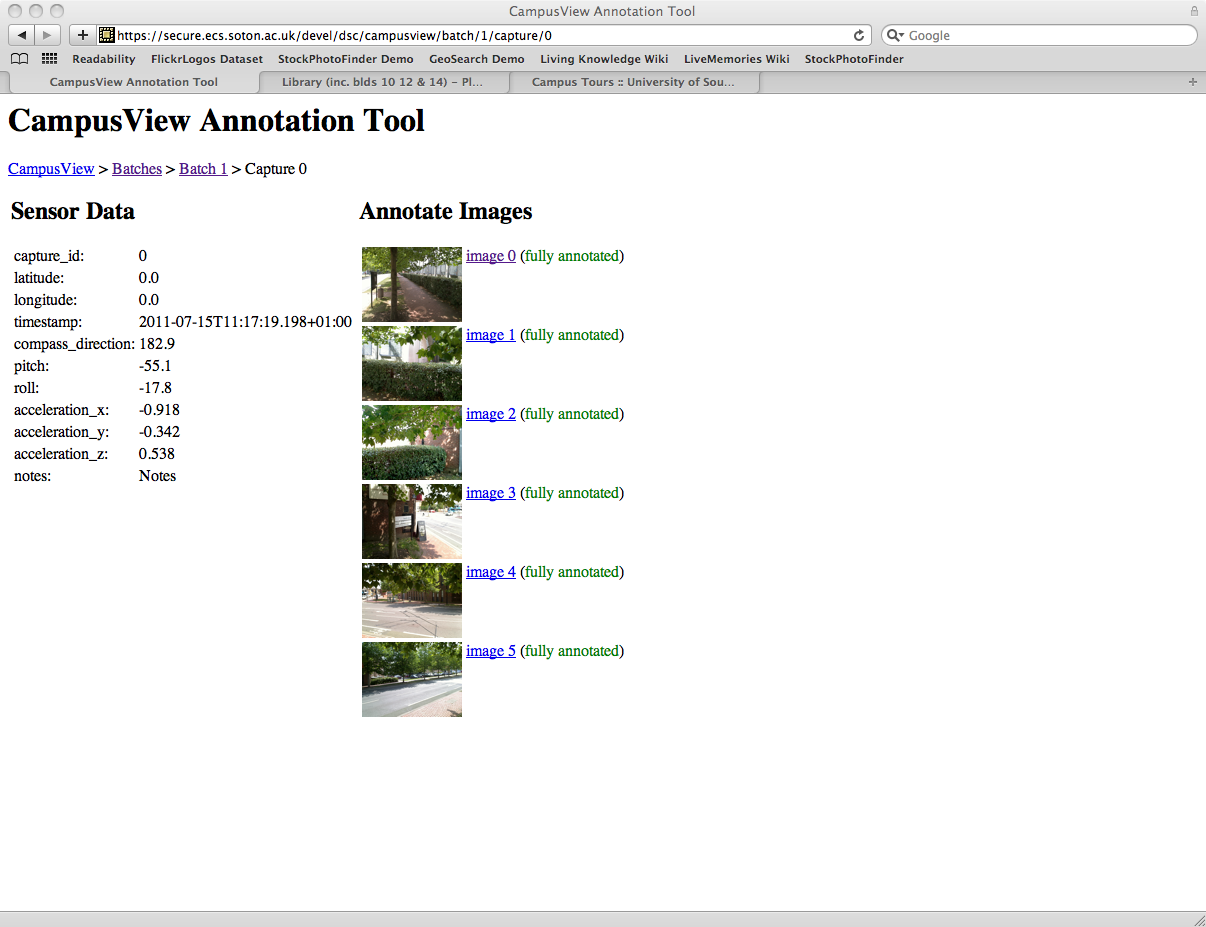Click the image 0 tree-lined path thumbnail
This screenshot has width=1206, height=927.
point(412,284)
